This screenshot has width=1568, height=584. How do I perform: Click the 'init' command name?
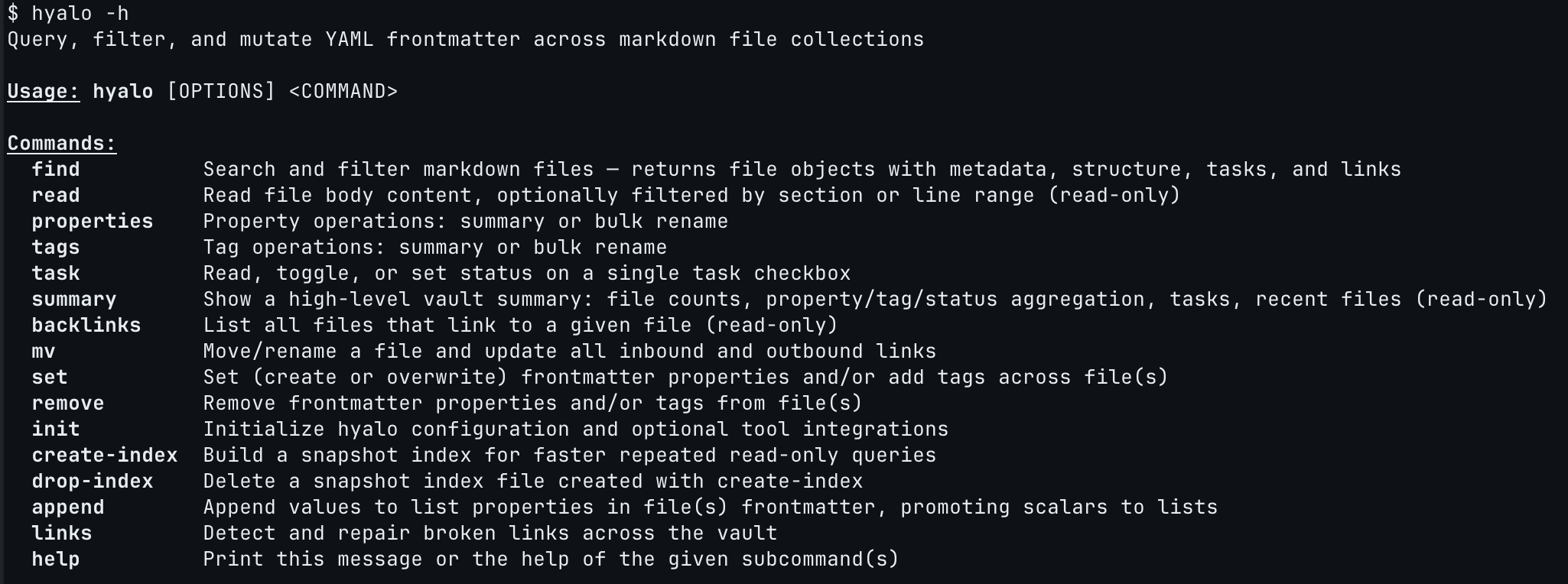pos(56,430)
